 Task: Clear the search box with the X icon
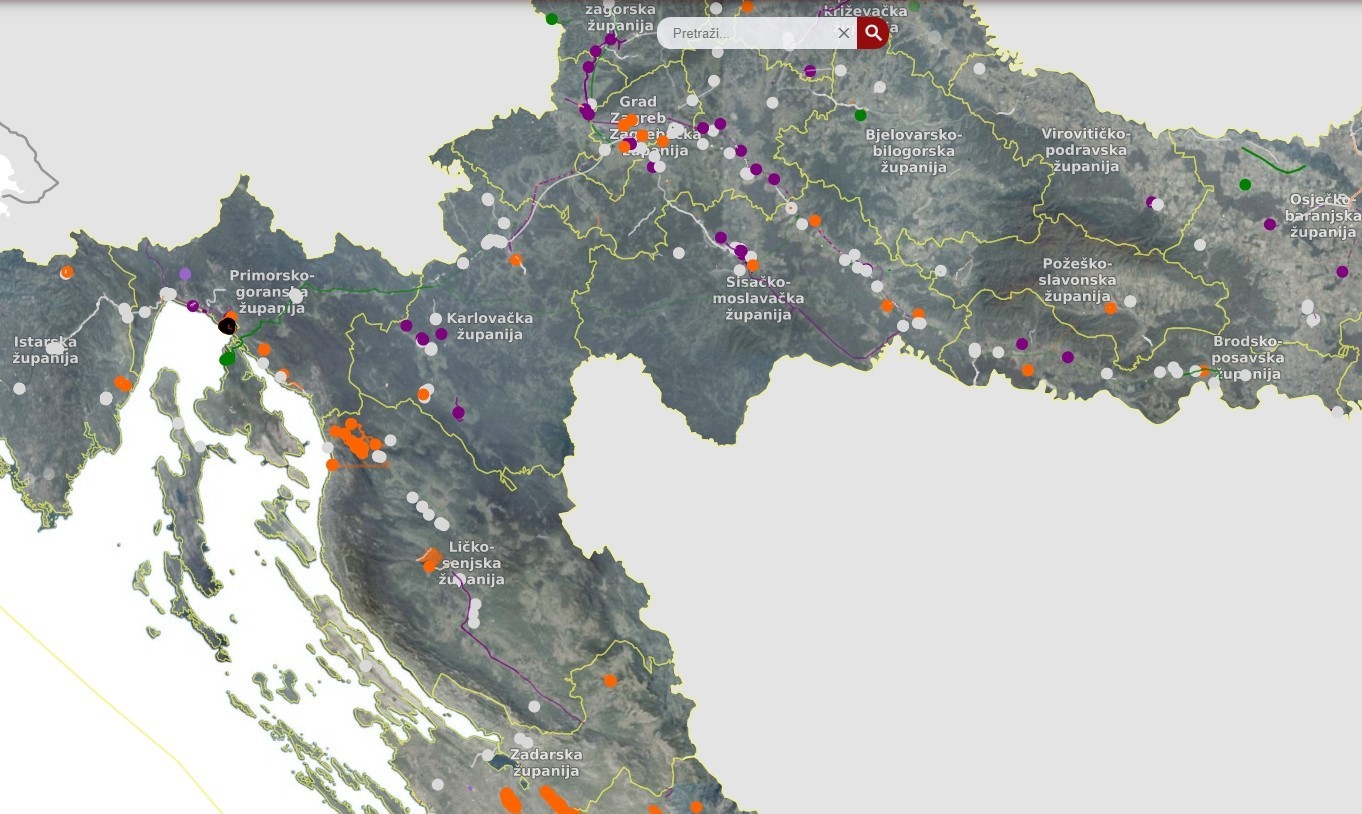[x=844, y=33]
